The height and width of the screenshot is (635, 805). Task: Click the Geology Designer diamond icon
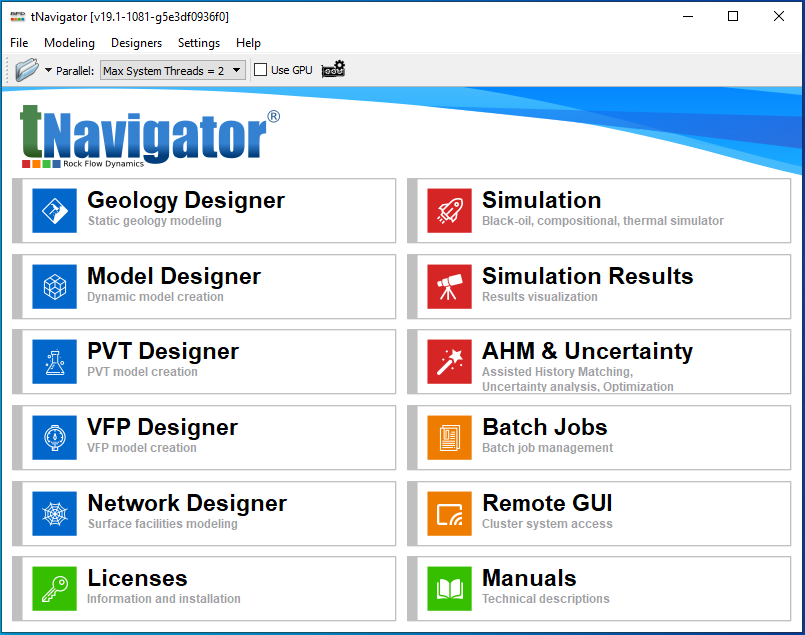click(54, 210)
